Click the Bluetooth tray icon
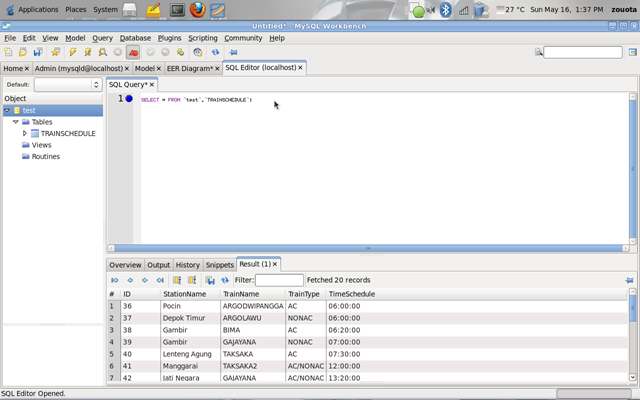Image resolution: width=640 pixels, height=400 pixels. point(445,10)
